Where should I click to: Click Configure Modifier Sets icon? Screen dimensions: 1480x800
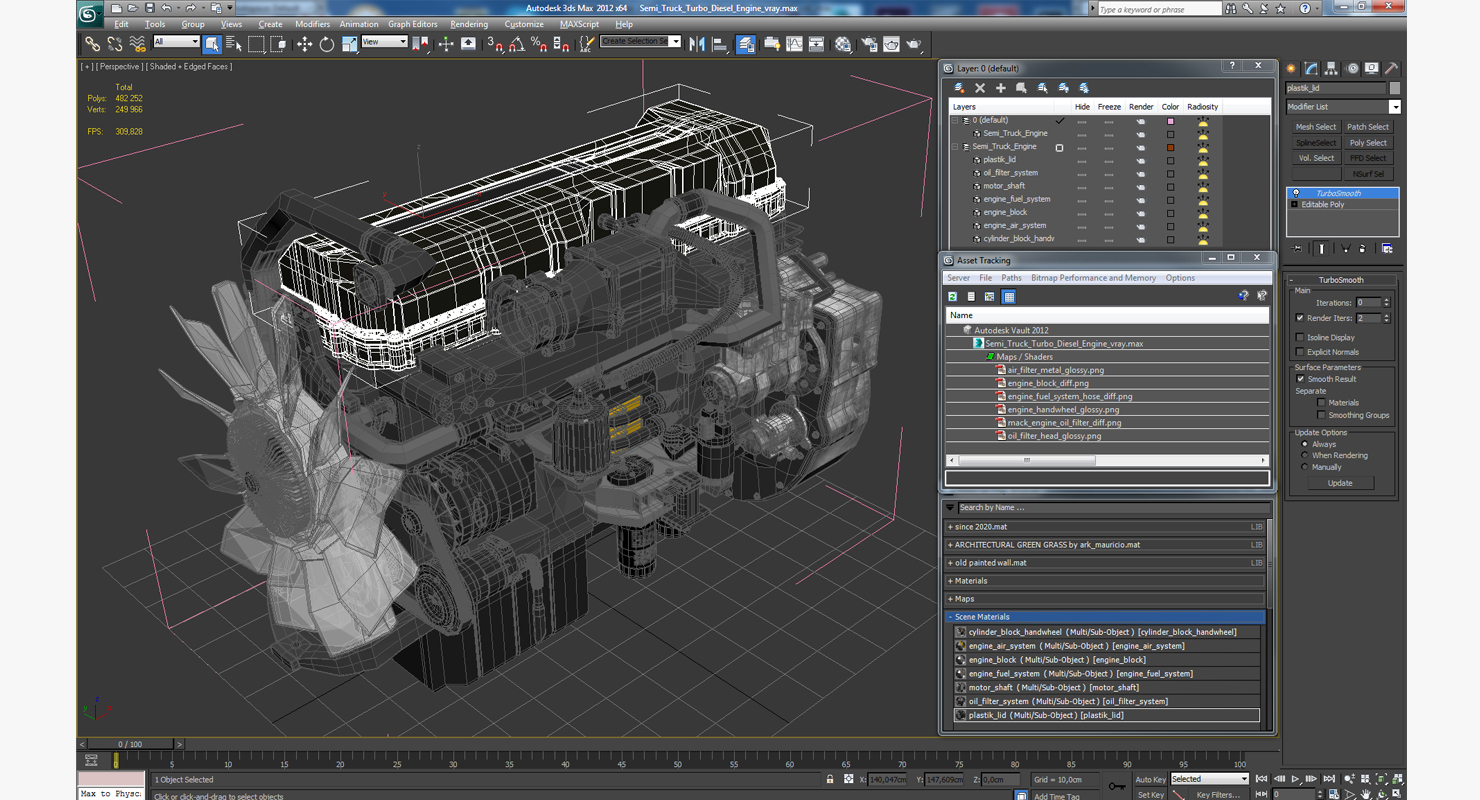click(x=1387, y=248)
